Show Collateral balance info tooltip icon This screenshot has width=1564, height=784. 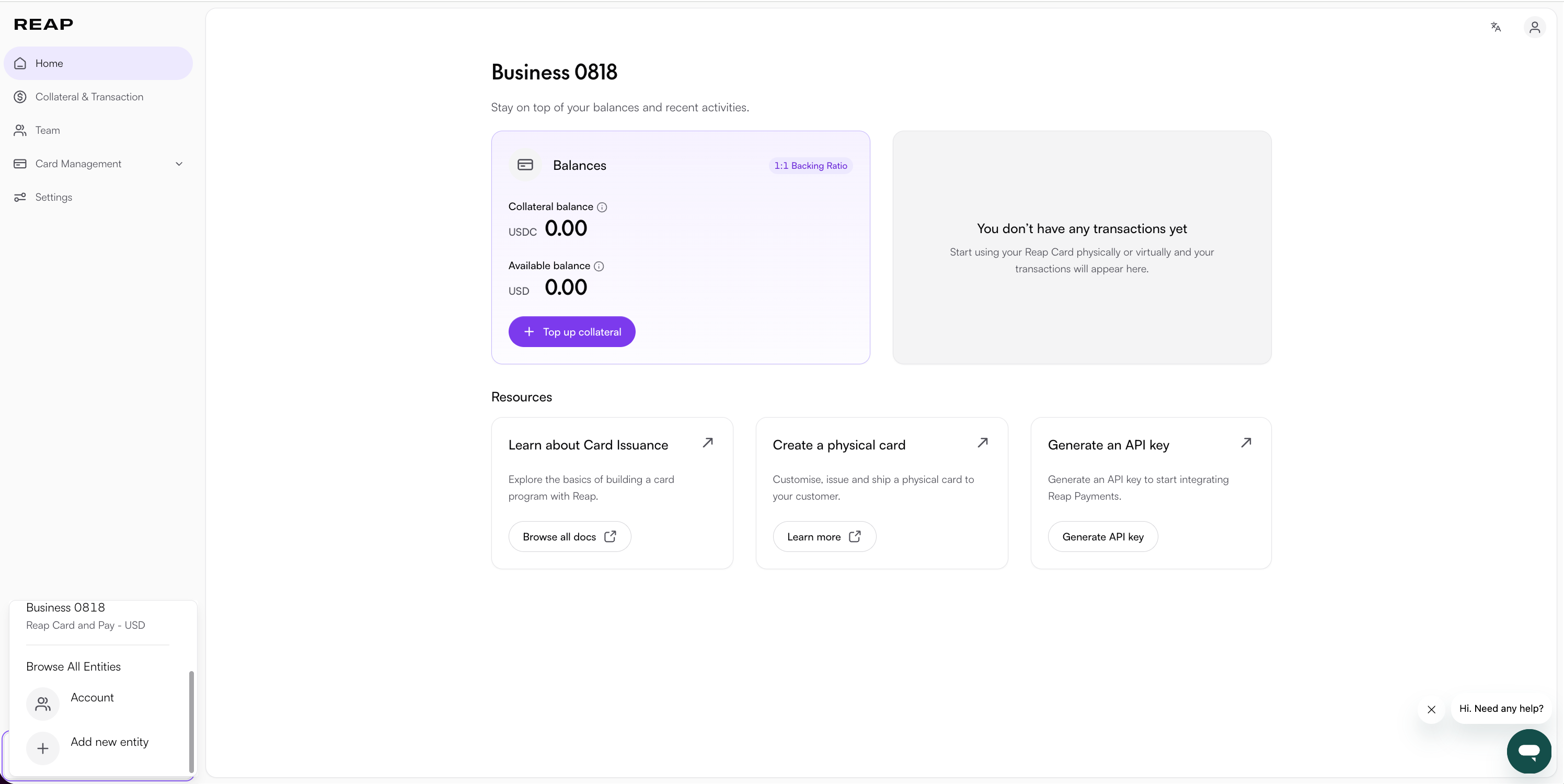(x=602, y=207)
